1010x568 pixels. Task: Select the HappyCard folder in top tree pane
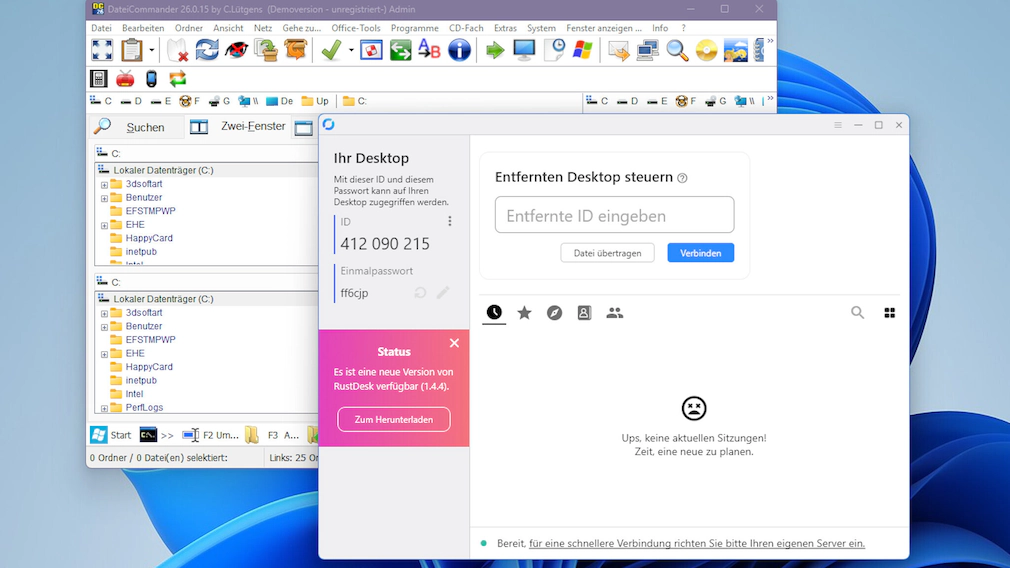(149, 238)
